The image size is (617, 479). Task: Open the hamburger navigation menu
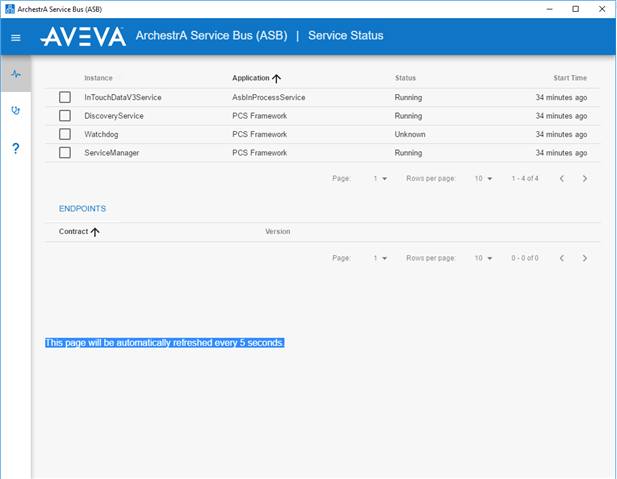[16, 38]
